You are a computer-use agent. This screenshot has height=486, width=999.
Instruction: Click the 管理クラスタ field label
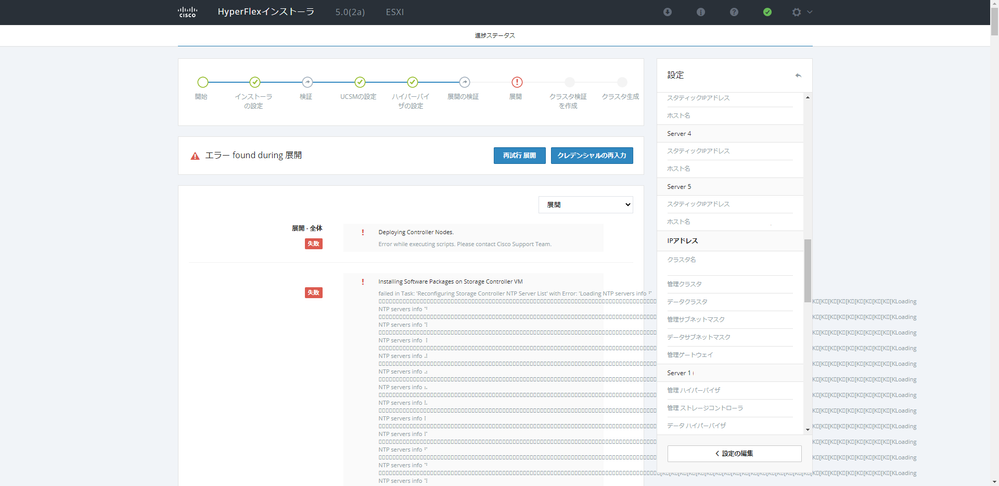click(x=684, y=284)
